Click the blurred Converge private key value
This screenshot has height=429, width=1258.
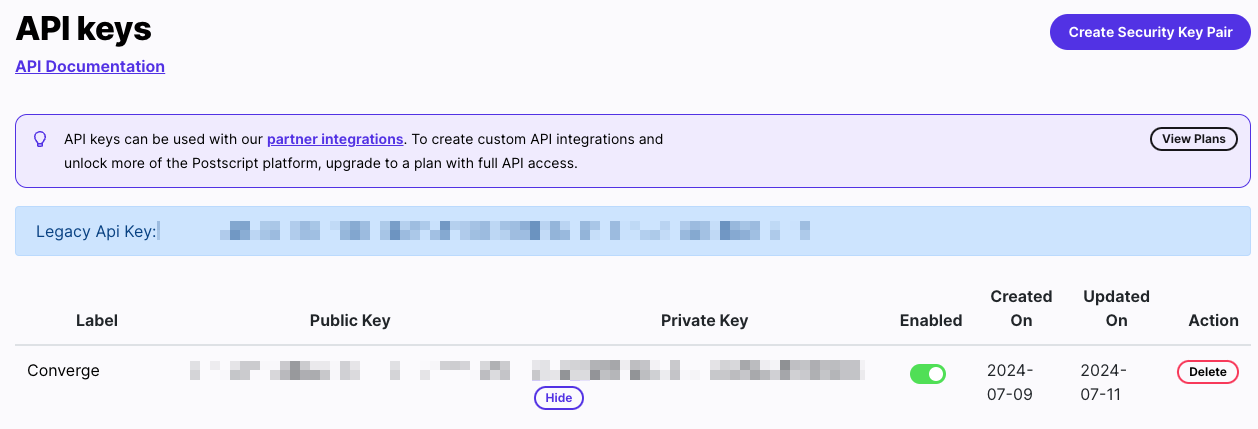(698, 371)
